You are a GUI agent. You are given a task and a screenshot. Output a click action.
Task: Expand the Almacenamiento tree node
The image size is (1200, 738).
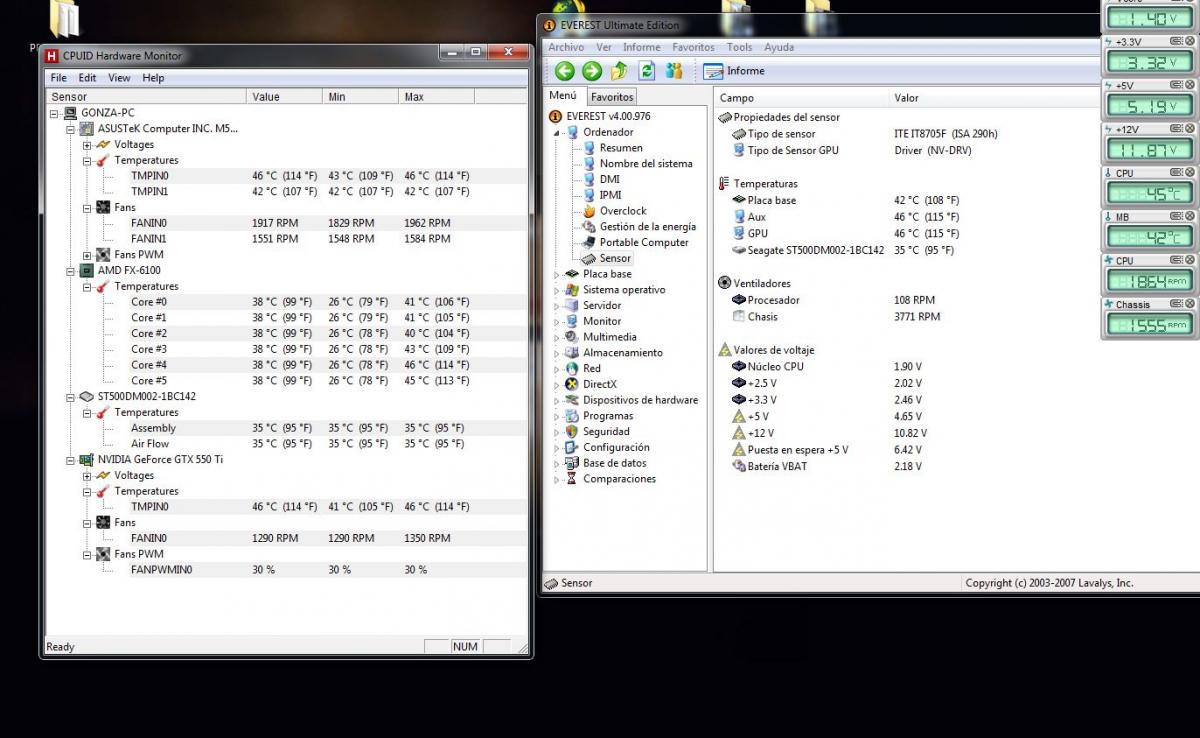558,353
